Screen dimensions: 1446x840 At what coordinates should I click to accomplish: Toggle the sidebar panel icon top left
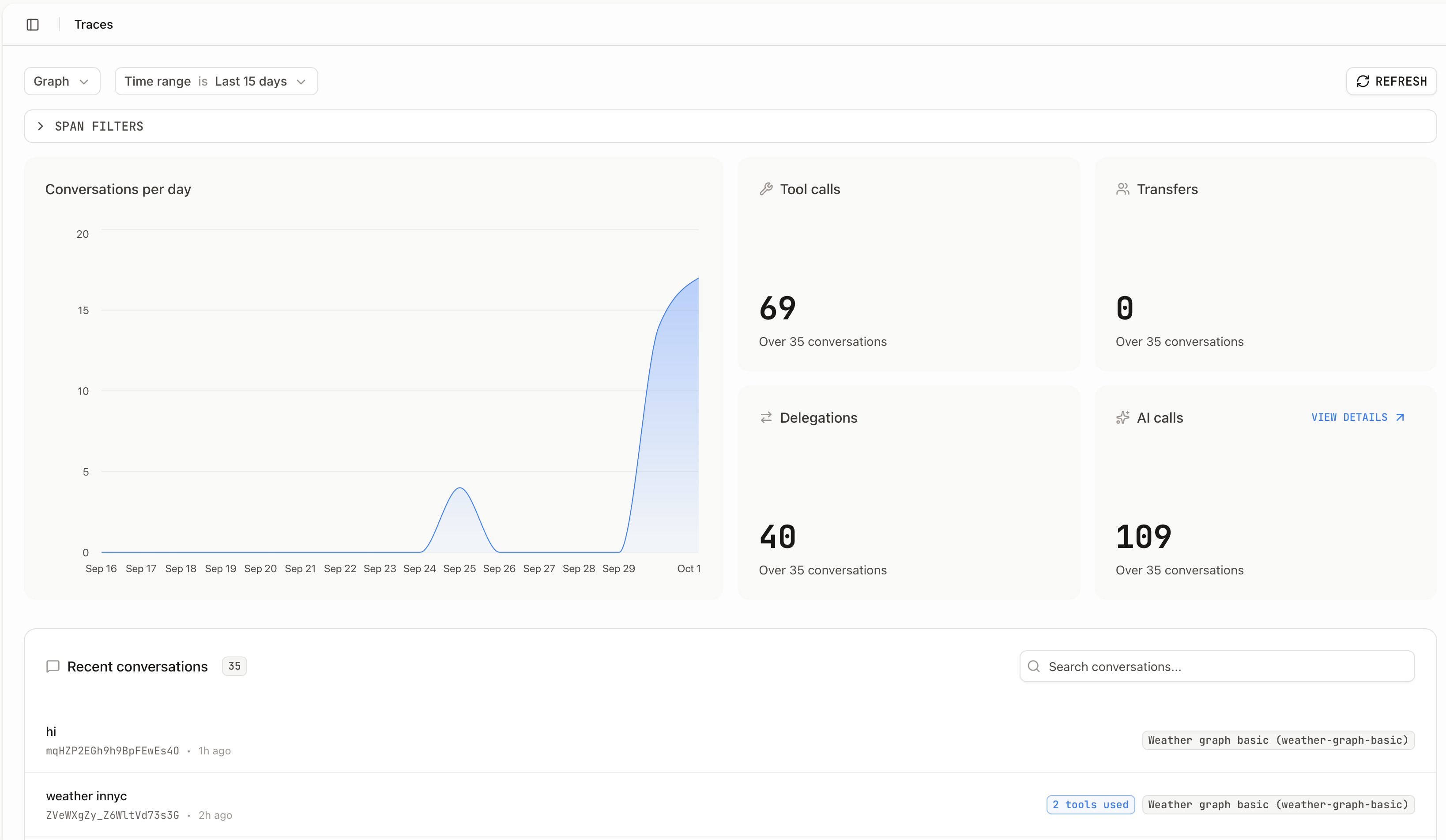[32, 25]
